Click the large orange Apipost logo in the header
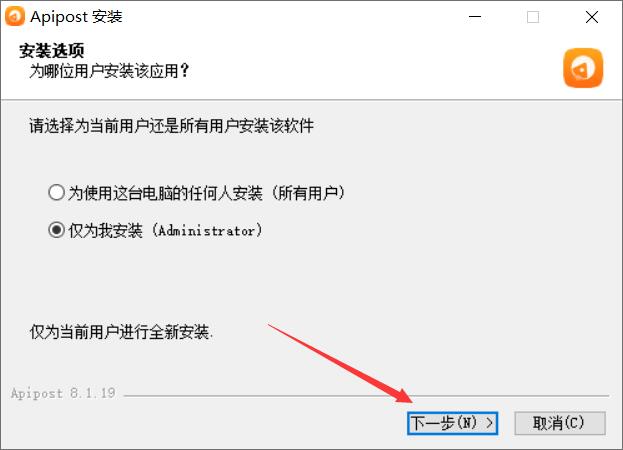623x450 pixels. coord(583,68)
